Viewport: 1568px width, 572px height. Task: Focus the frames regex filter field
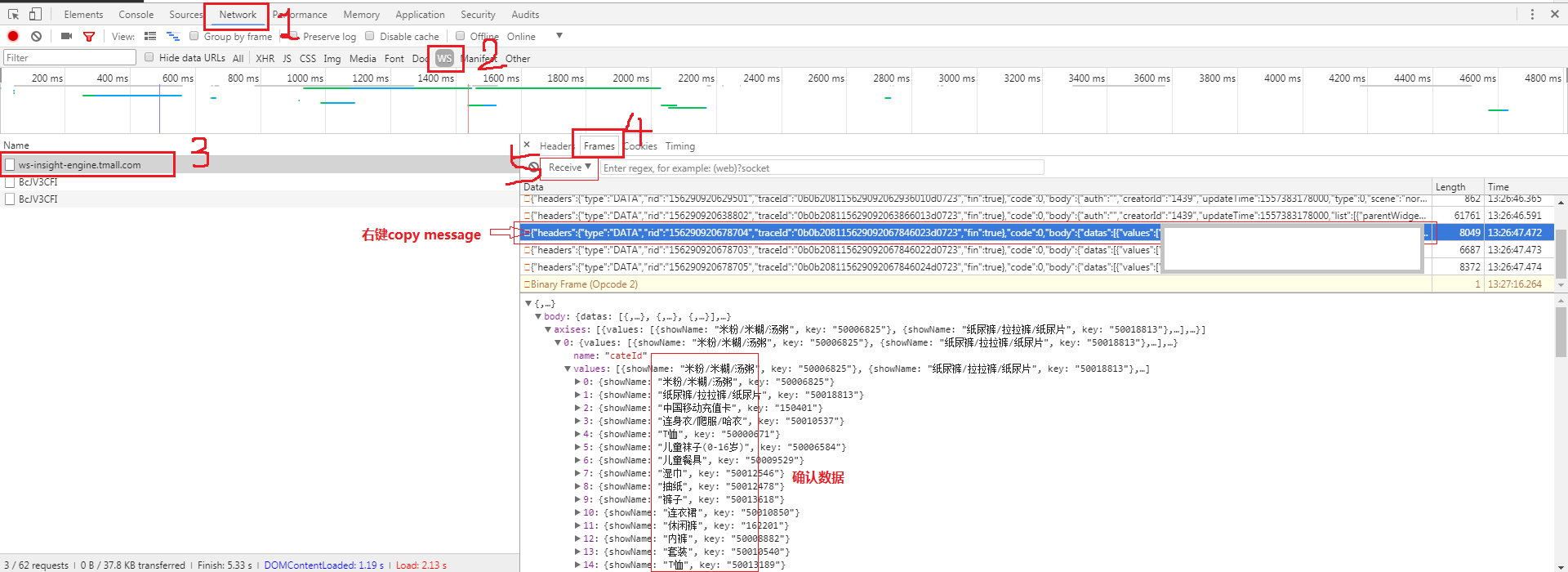pos(822,168)
